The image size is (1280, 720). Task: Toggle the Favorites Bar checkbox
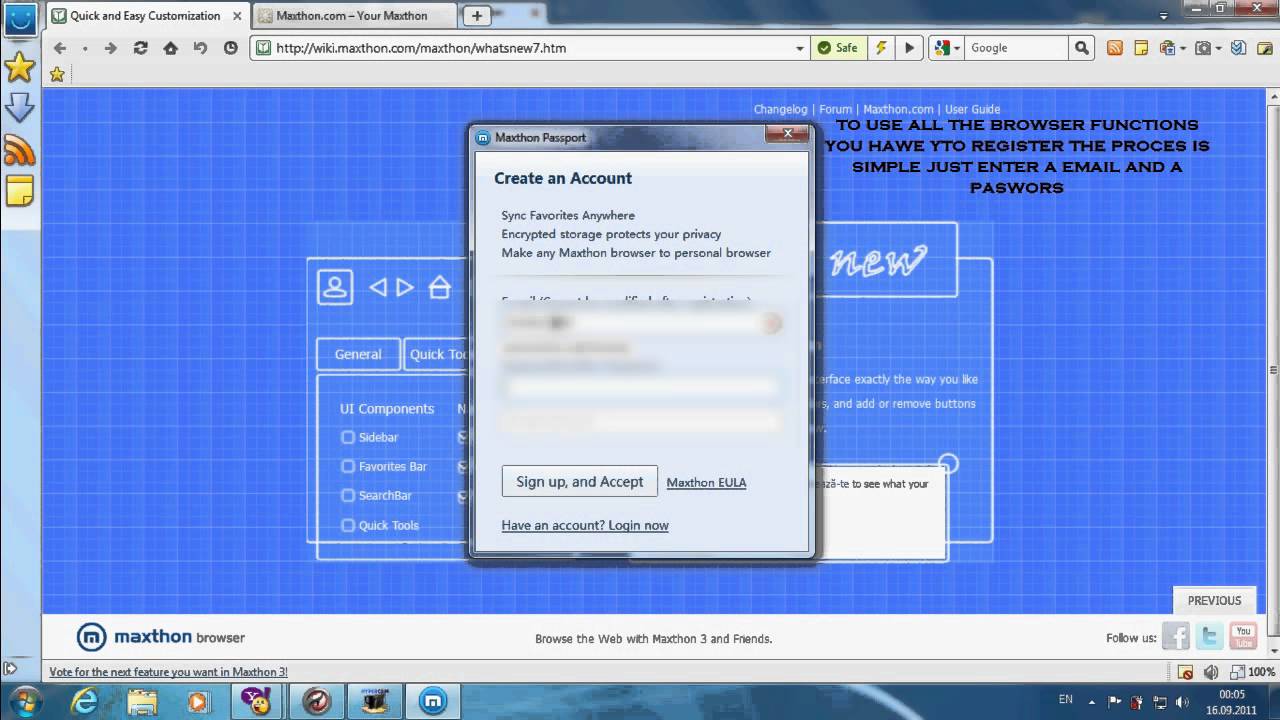pyautogui.click(x=348, y=466)
